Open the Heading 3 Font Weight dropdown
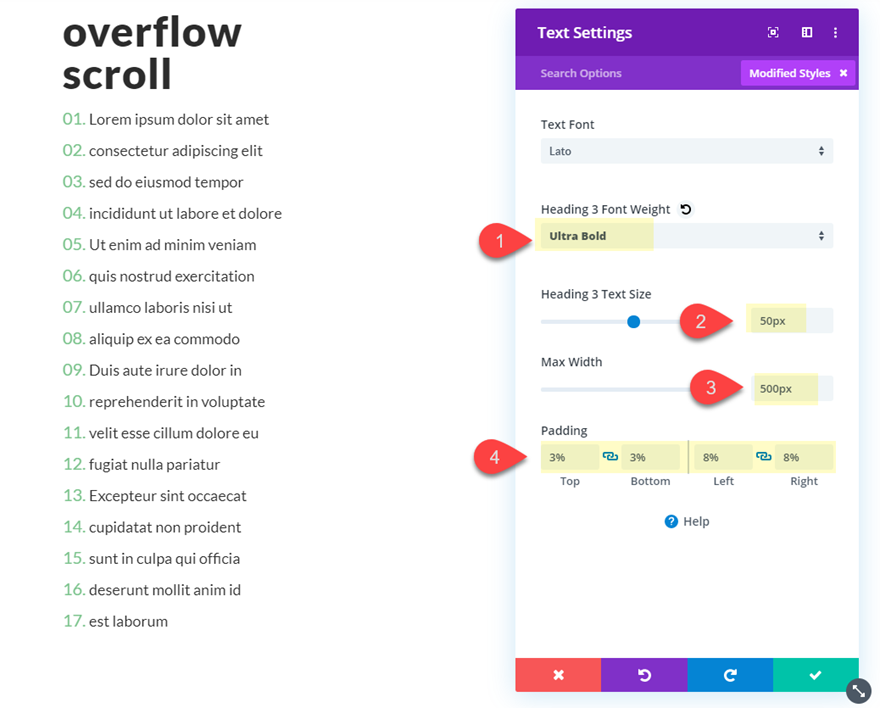880x708 pixels. [x=686, y=236]
